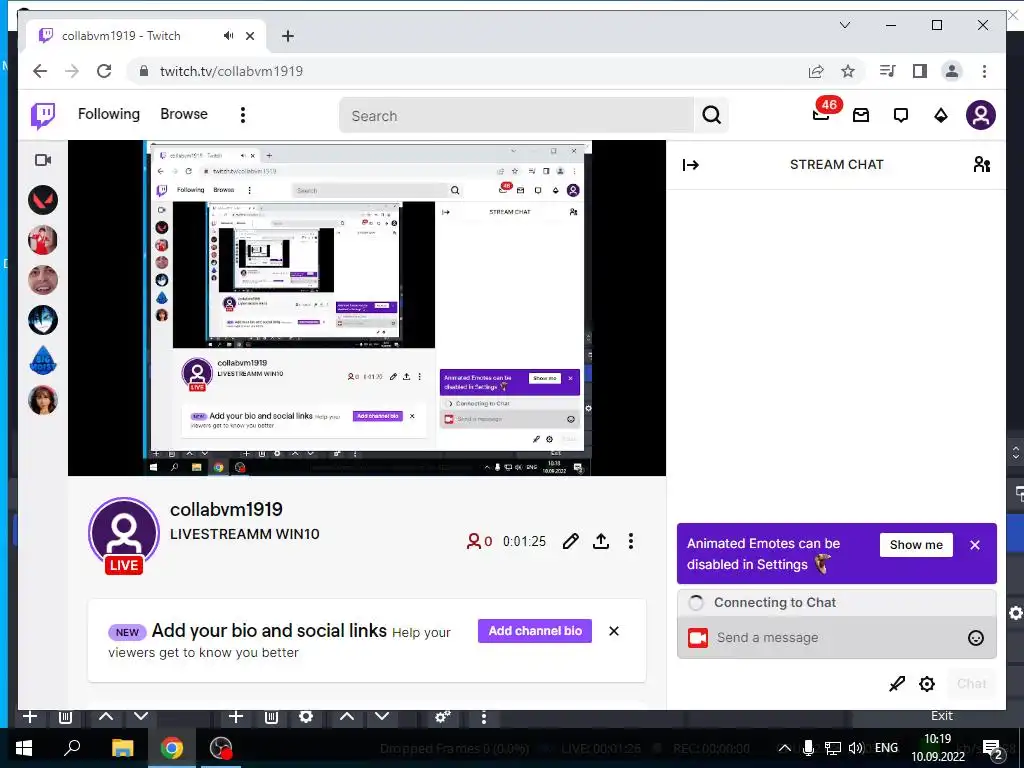This screenshot has height=768, width=1024.
Task: Open the Browse page
Action: 184,114
